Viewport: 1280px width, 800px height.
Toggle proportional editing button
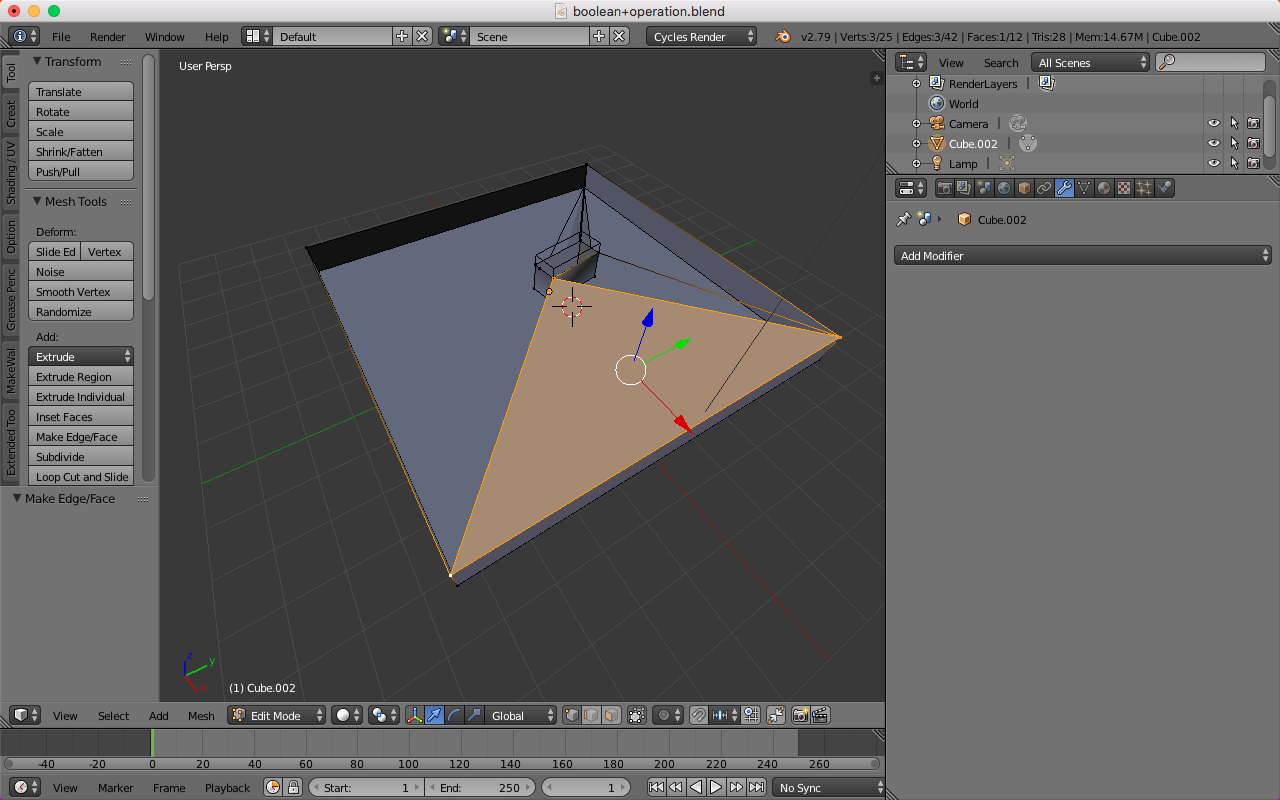tap(667, 715)
